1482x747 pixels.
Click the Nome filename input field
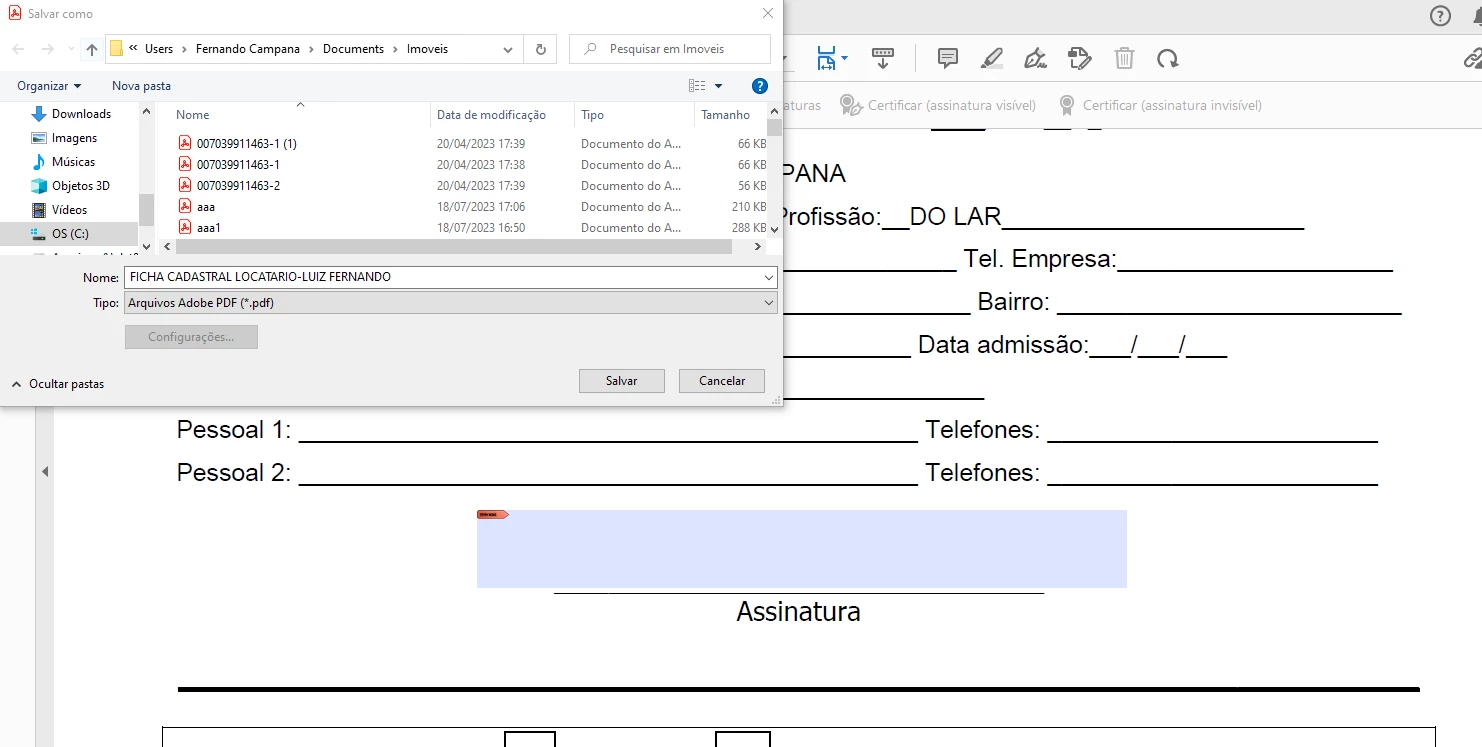(442, 277)
